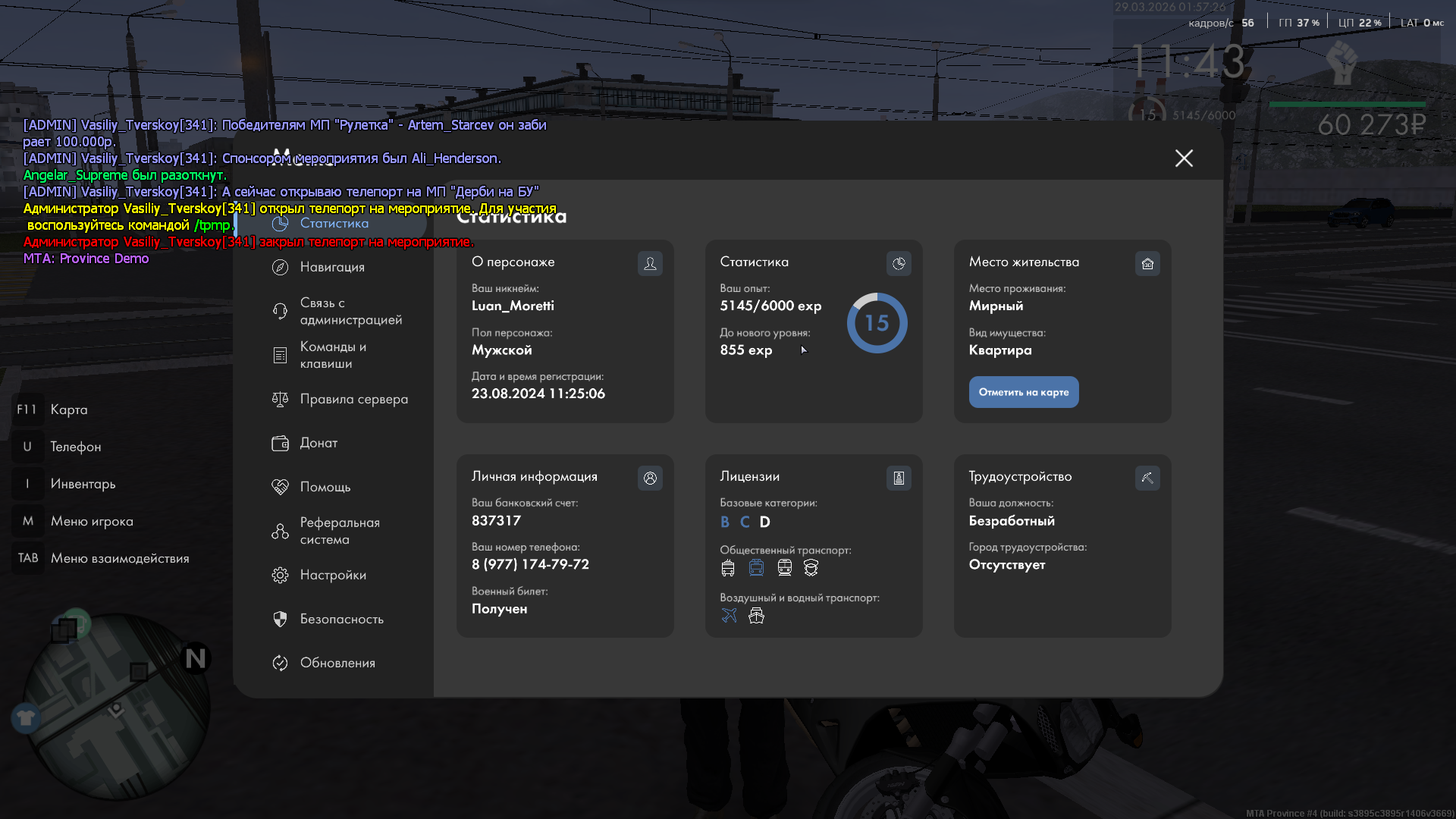Screen dimensions: 1456x819
Task: Click the level 15 circular progress indicator
Action: (877, 323)
